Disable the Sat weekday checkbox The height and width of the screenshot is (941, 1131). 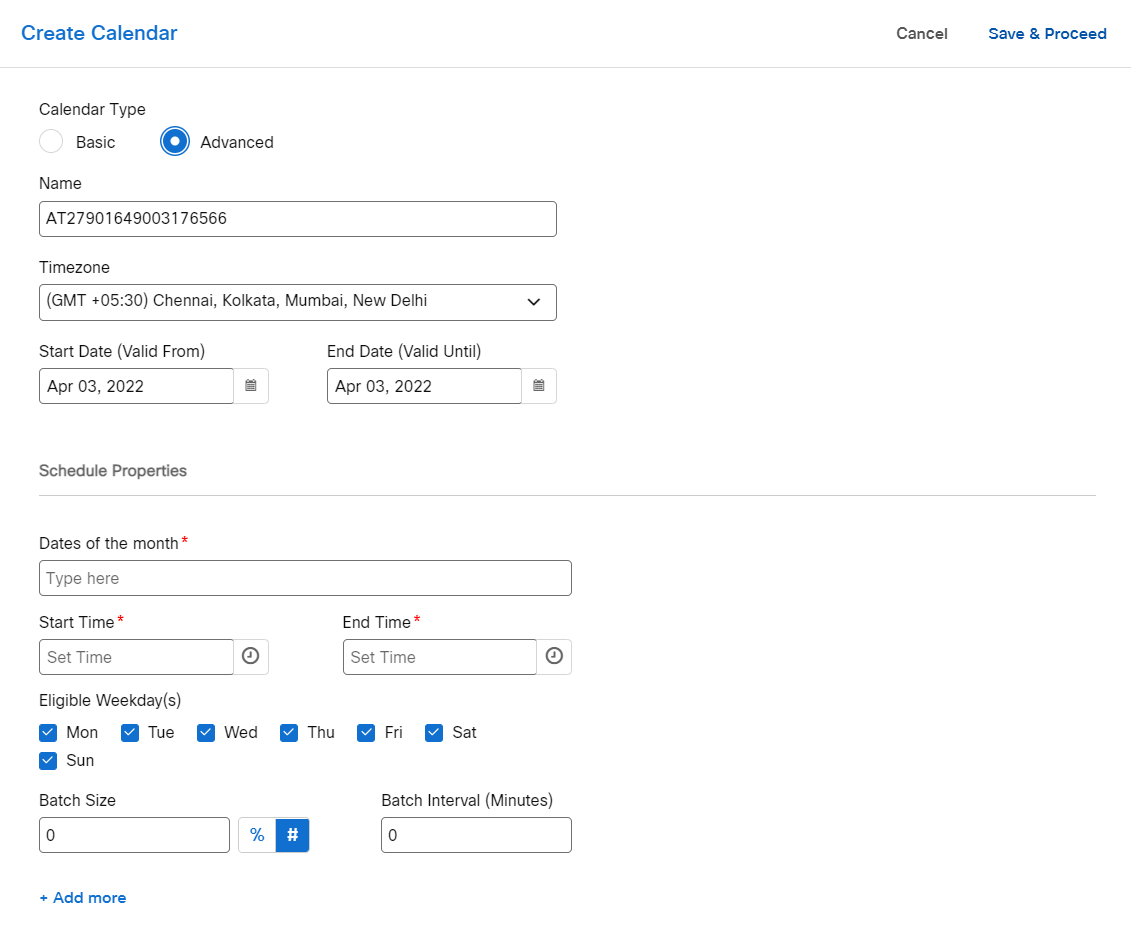(434, 733)
